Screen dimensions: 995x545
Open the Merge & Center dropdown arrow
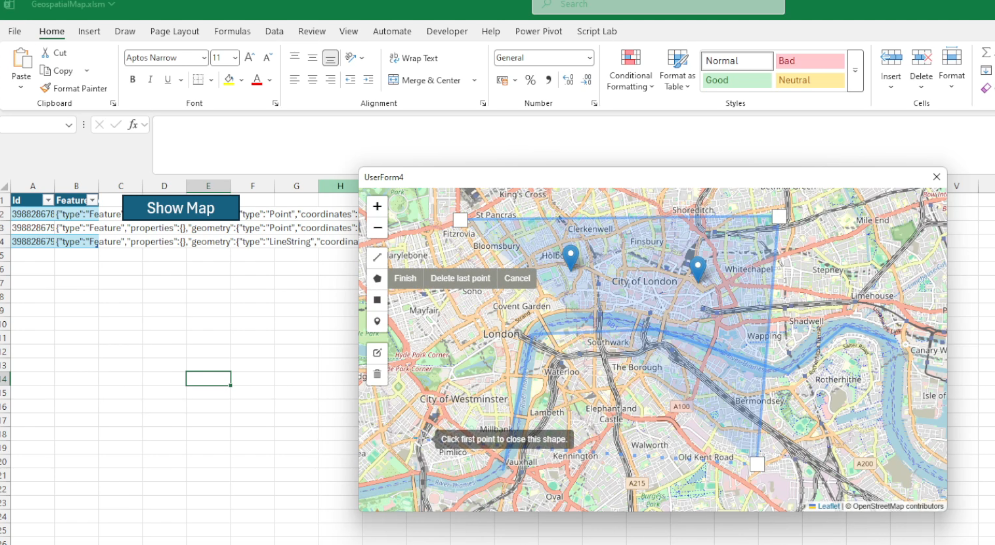[x=474, y=81]
